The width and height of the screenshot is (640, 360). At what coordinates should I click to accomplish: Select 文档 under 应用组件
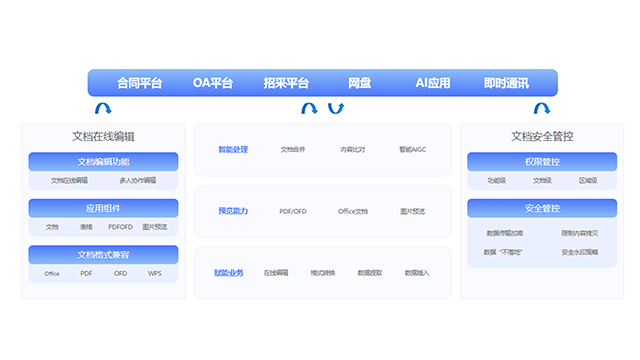pyautogui.click(x=52, y=227)
